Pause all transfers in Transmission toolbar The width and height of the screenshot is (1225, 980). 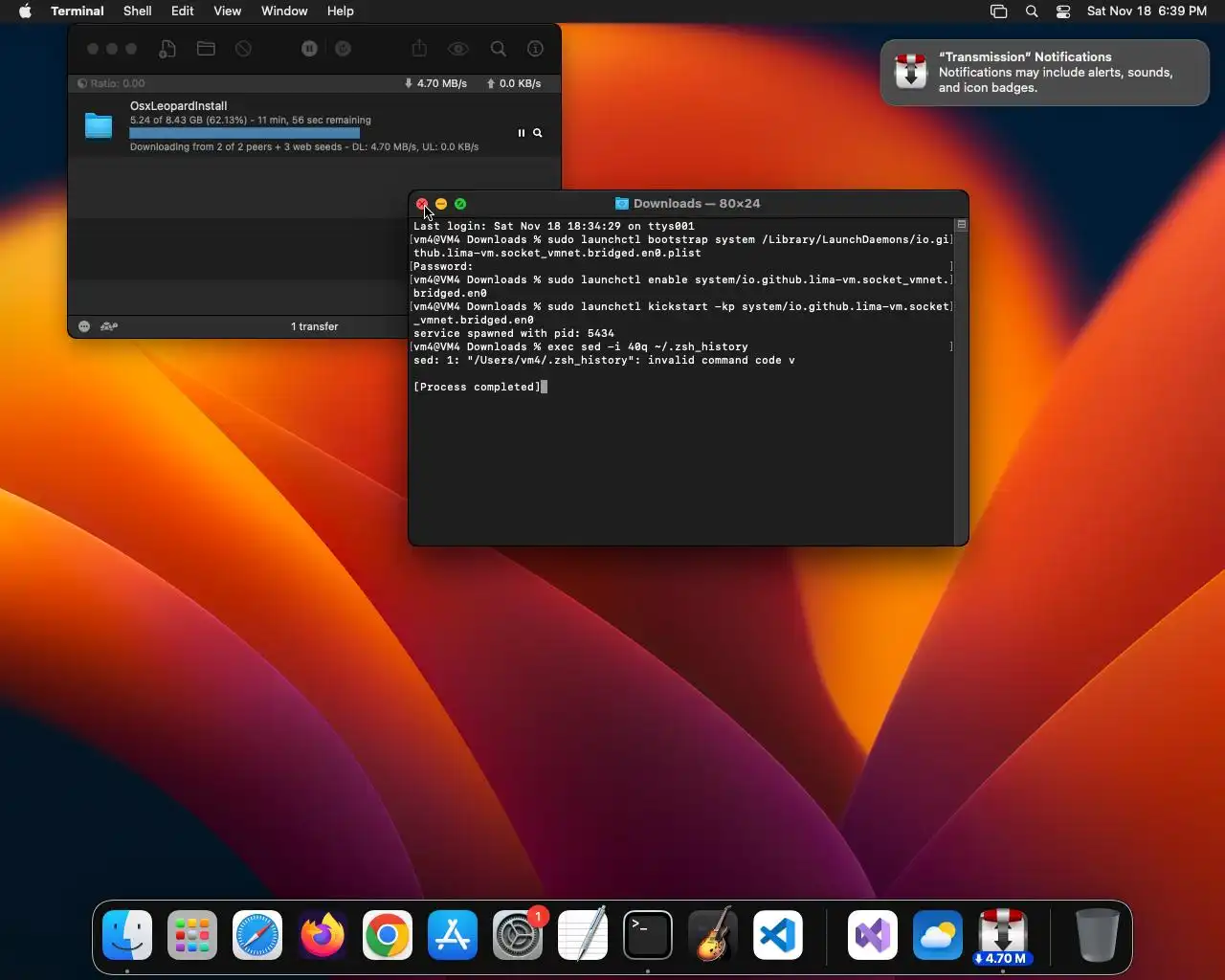coord(309,49)
